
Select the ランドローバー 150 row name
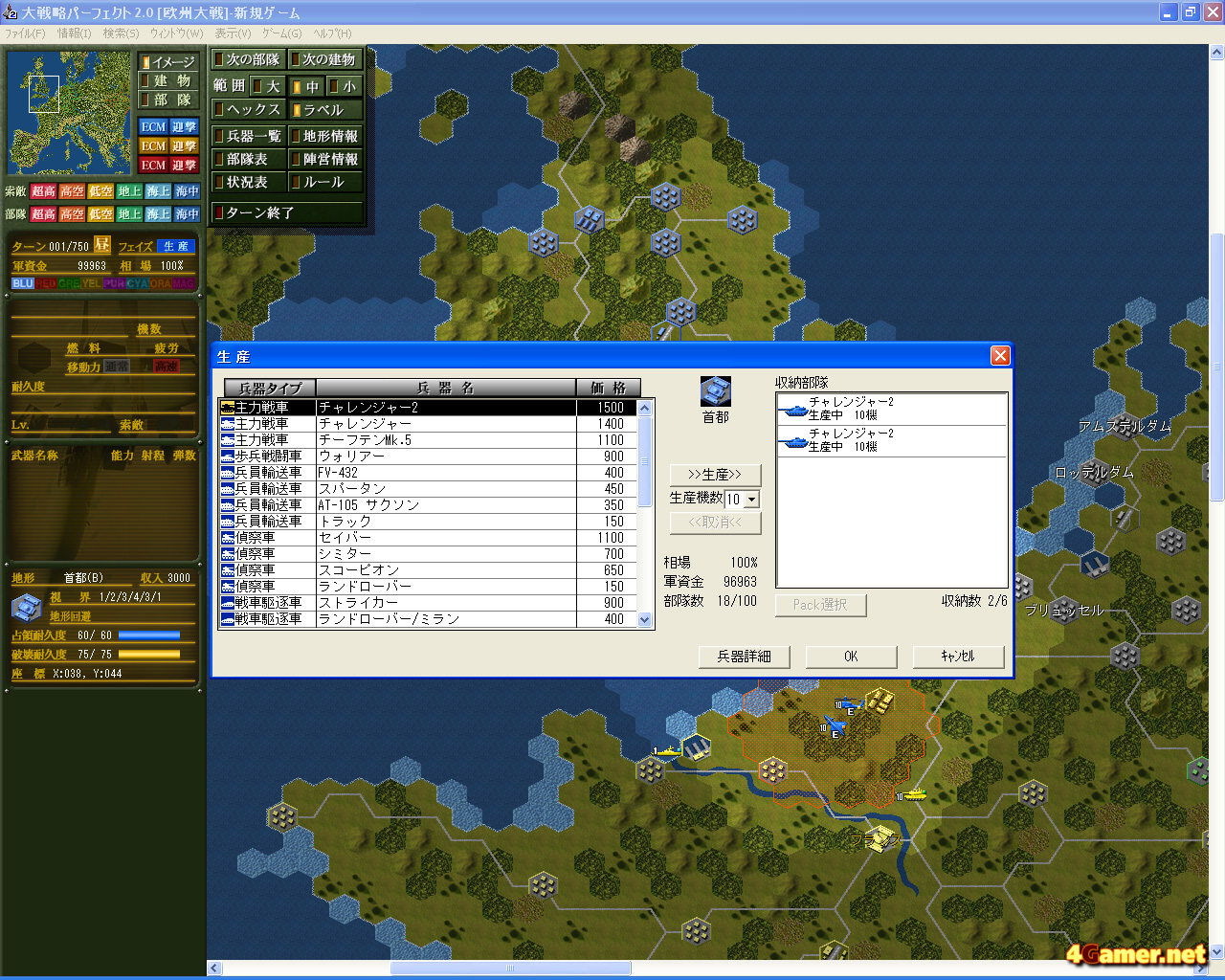(366, 587)
